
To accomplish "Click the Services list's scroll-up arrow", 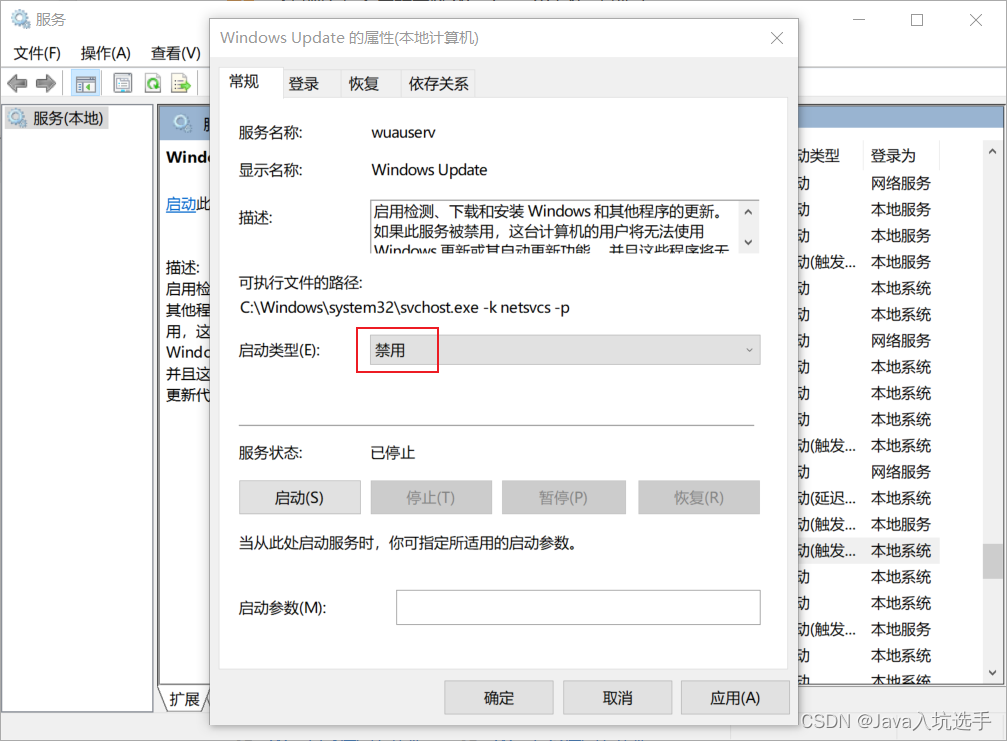I will (993, 152).
